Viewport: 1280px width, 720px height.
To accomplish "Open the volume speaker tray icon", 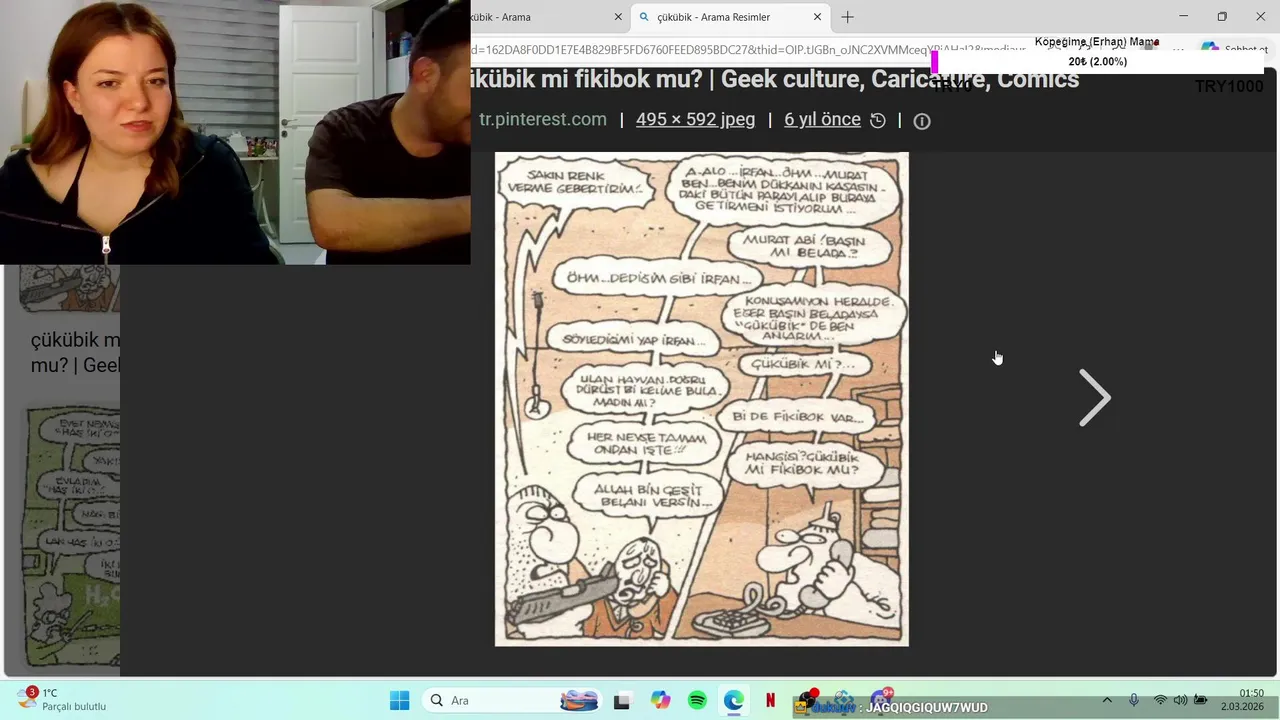I will 1180,700.
